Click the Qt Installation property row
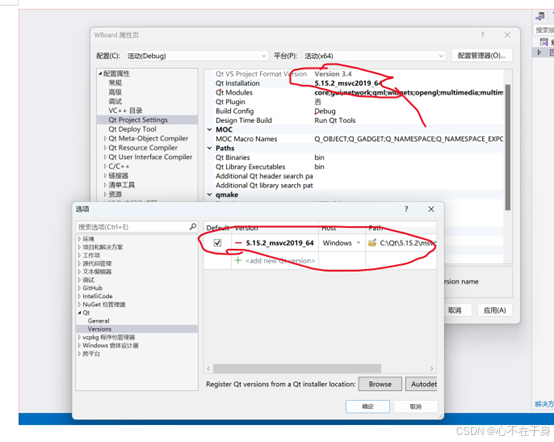 coord(354,83)
